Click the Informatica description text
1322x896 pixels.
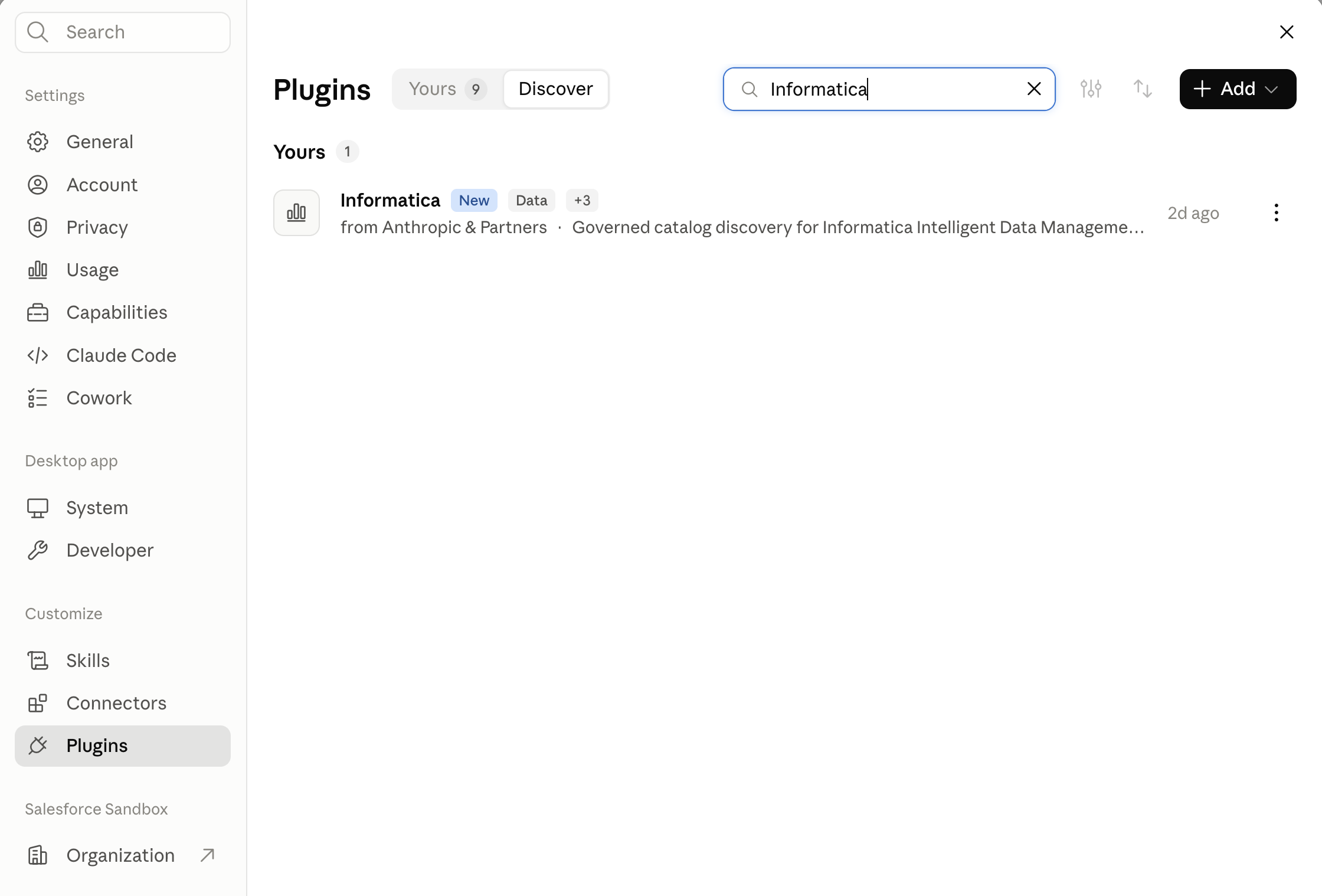coord(858,227)
